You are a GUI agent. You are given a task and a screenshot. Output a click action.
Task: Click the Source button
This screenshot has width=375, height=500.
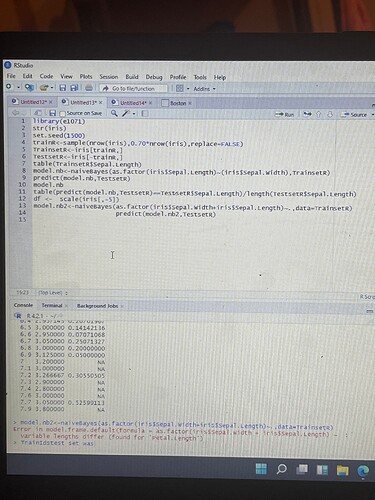(x=355, y=114)
